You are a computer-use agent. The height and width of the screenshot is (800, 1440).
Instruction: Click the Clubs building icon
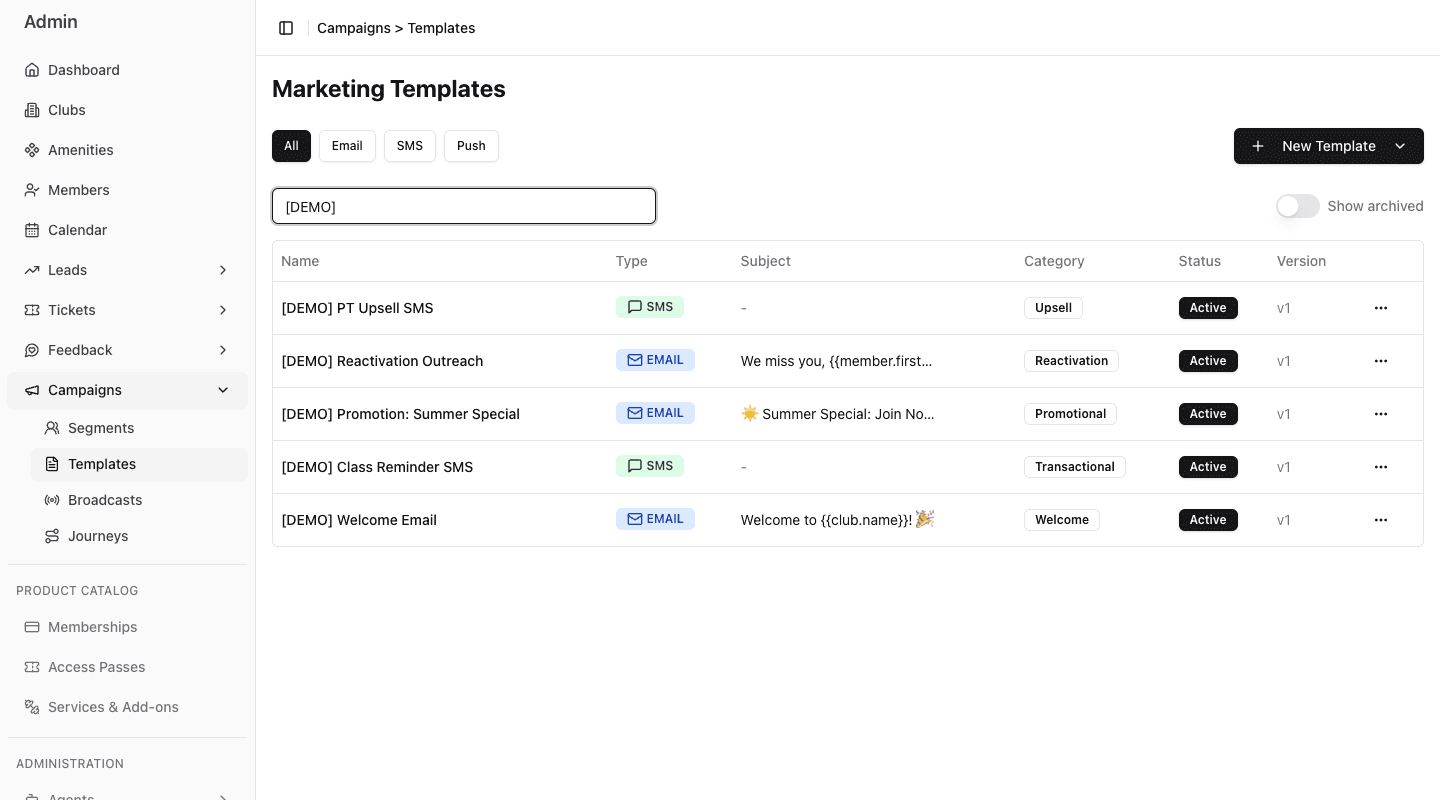click(32, 110)
